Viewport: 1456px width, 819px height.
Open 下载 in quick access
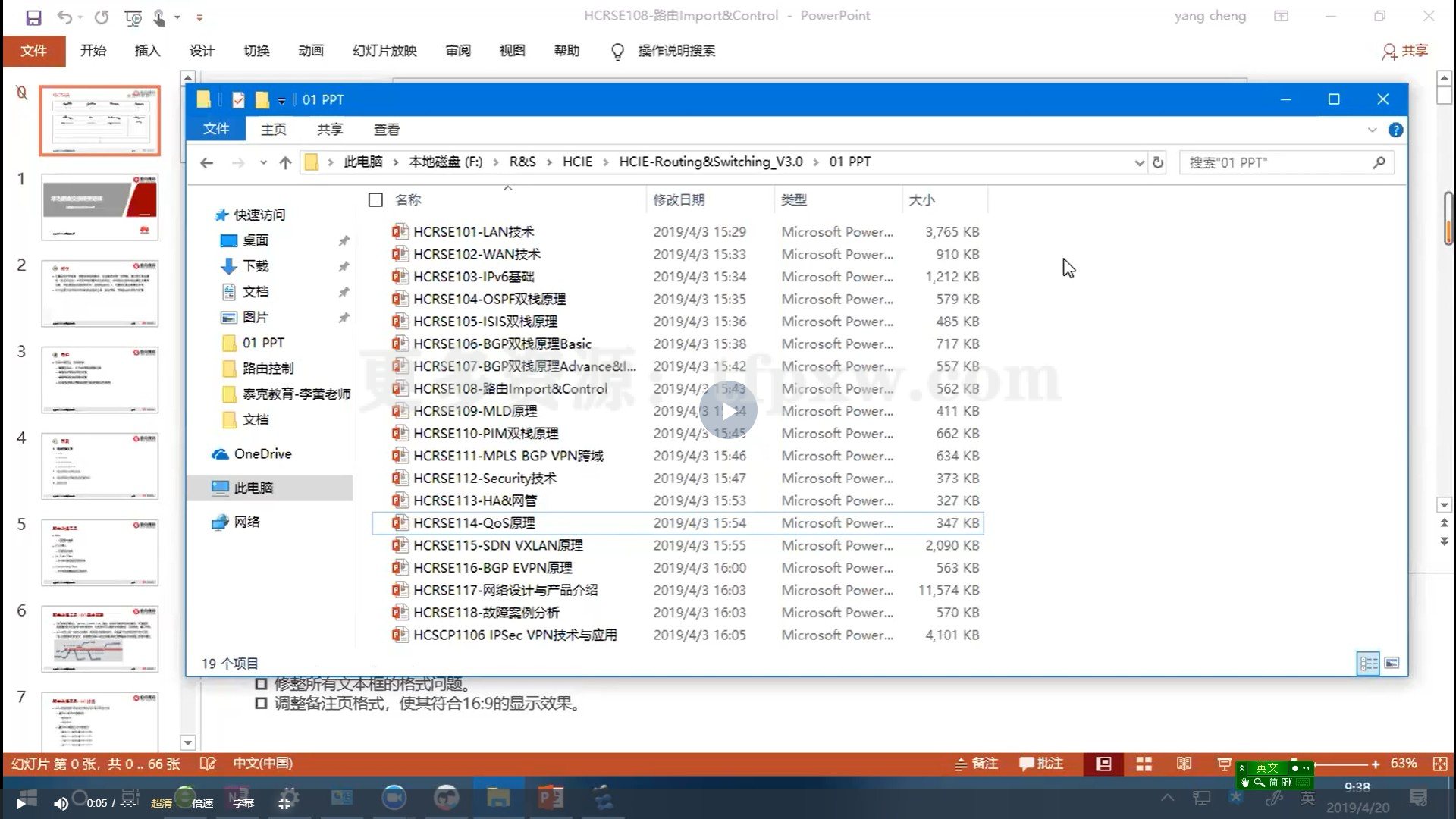pyautogui.click(x=256, y=266)
